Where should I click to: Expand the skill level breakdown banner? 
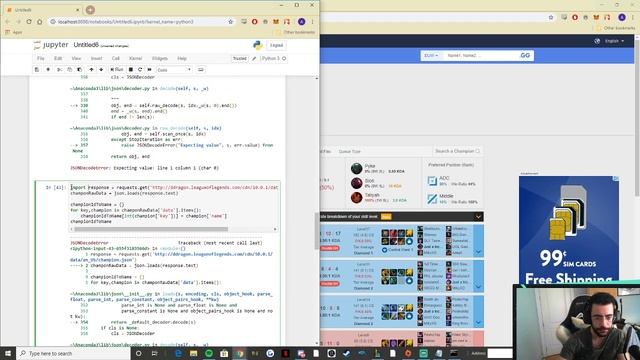pos(478,217)
